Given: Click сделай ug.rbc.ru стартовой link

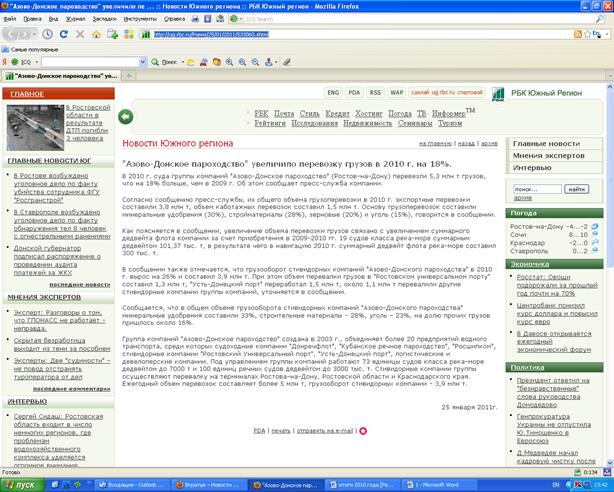Looking at the screenshot, I should (446, 92).
